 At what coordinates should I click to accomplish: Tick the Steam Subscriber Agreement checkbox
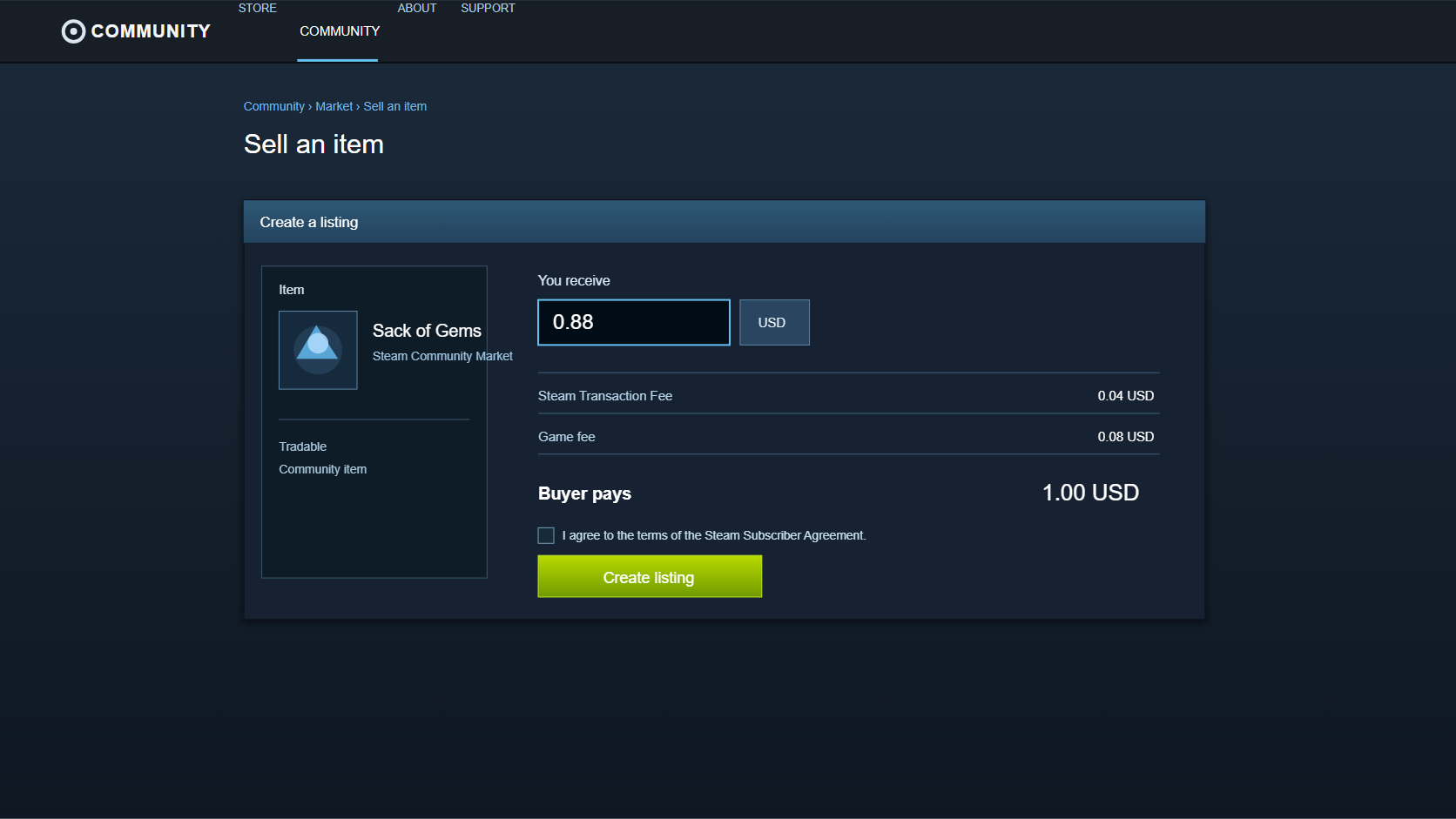tap(546, 535)
